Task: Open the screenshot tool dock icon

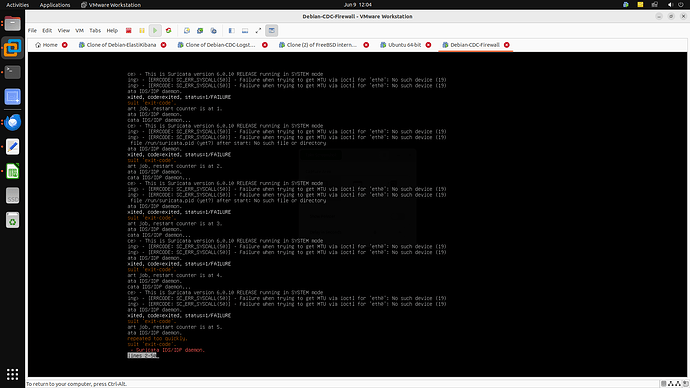Action: 12,97
